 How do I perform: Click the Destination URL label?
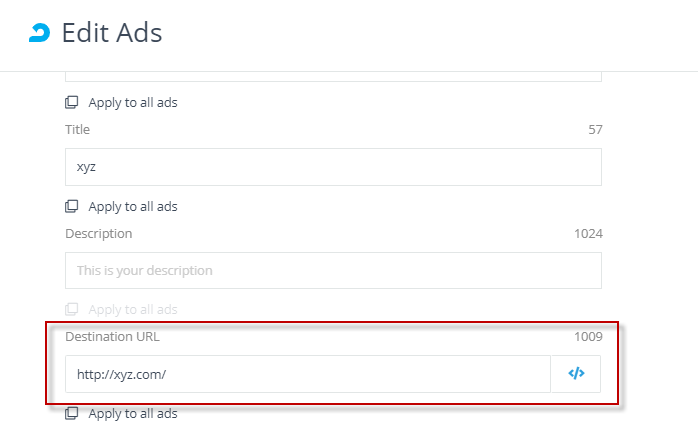click(x=112, y=337)
